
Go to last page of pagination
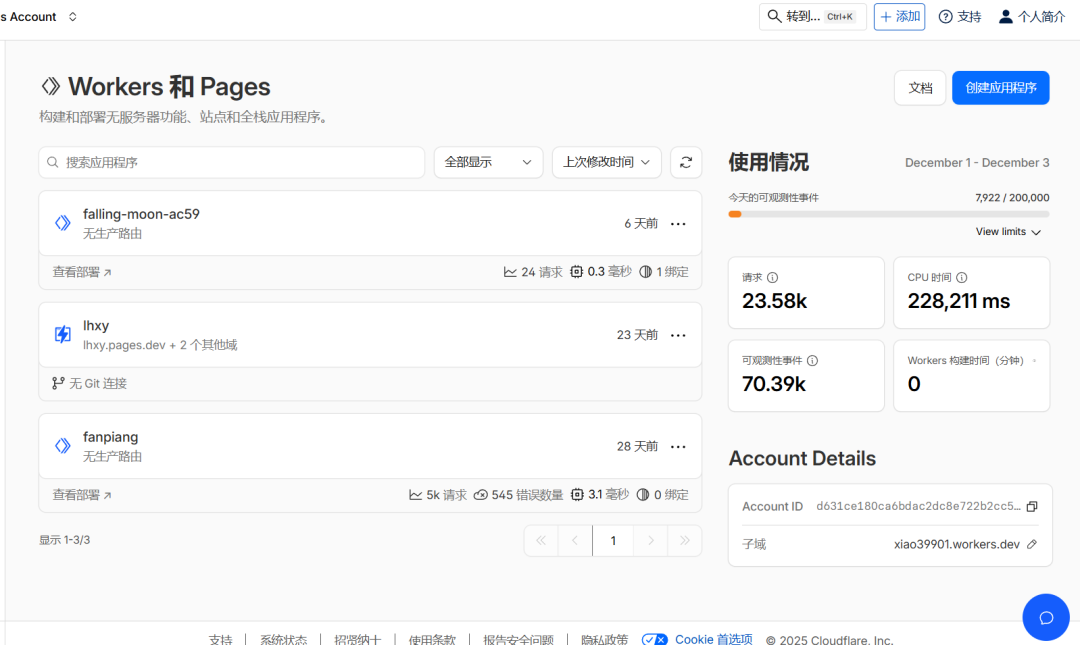click(x=685, y=541)
